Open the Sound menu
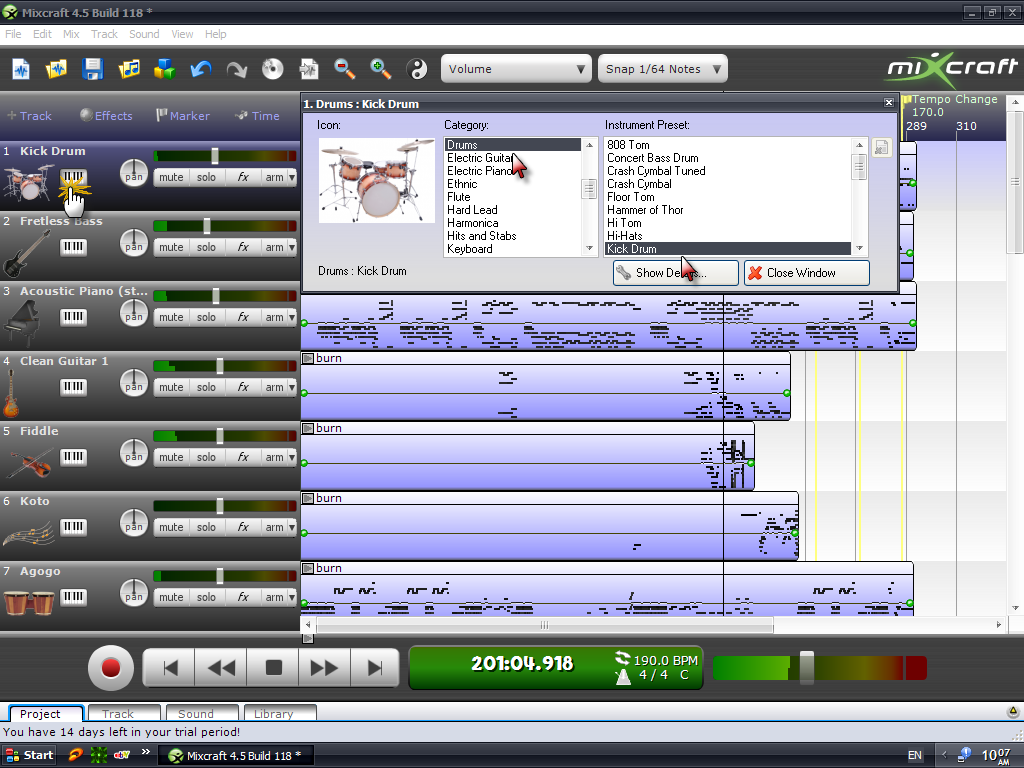The image size is (1024, 768). [x=144, y=34]
